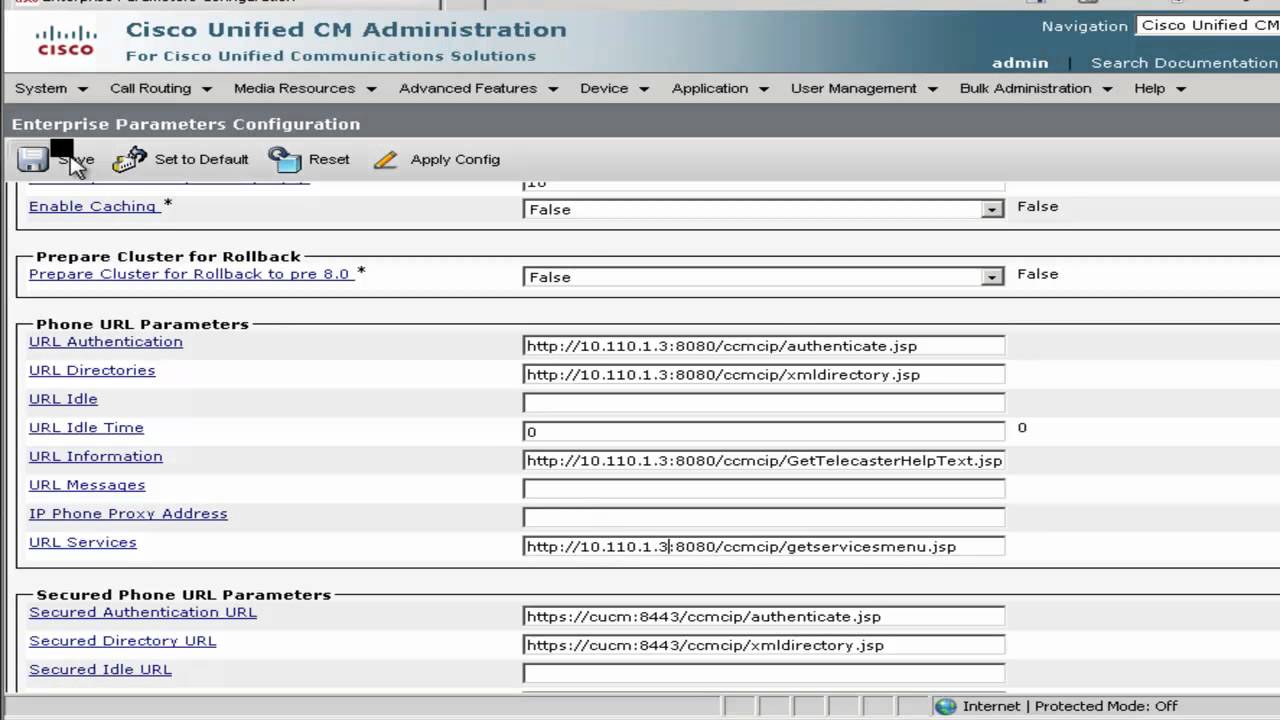Viewport: 1280px width, 720px height.
Task: Click the admin username text
Action: pyautogui.click(x=1020, y=62)
